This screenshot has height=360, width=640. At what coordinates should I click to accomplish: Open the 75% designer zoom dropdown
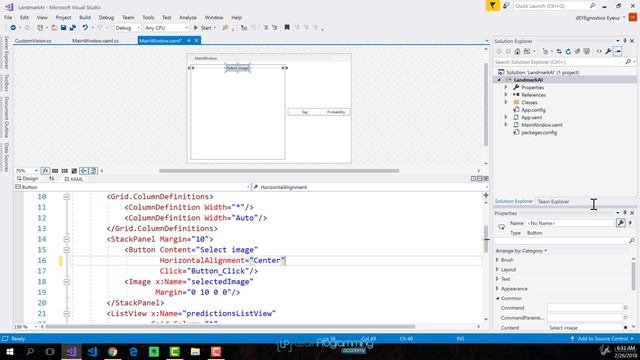click(x=27, y=171)
